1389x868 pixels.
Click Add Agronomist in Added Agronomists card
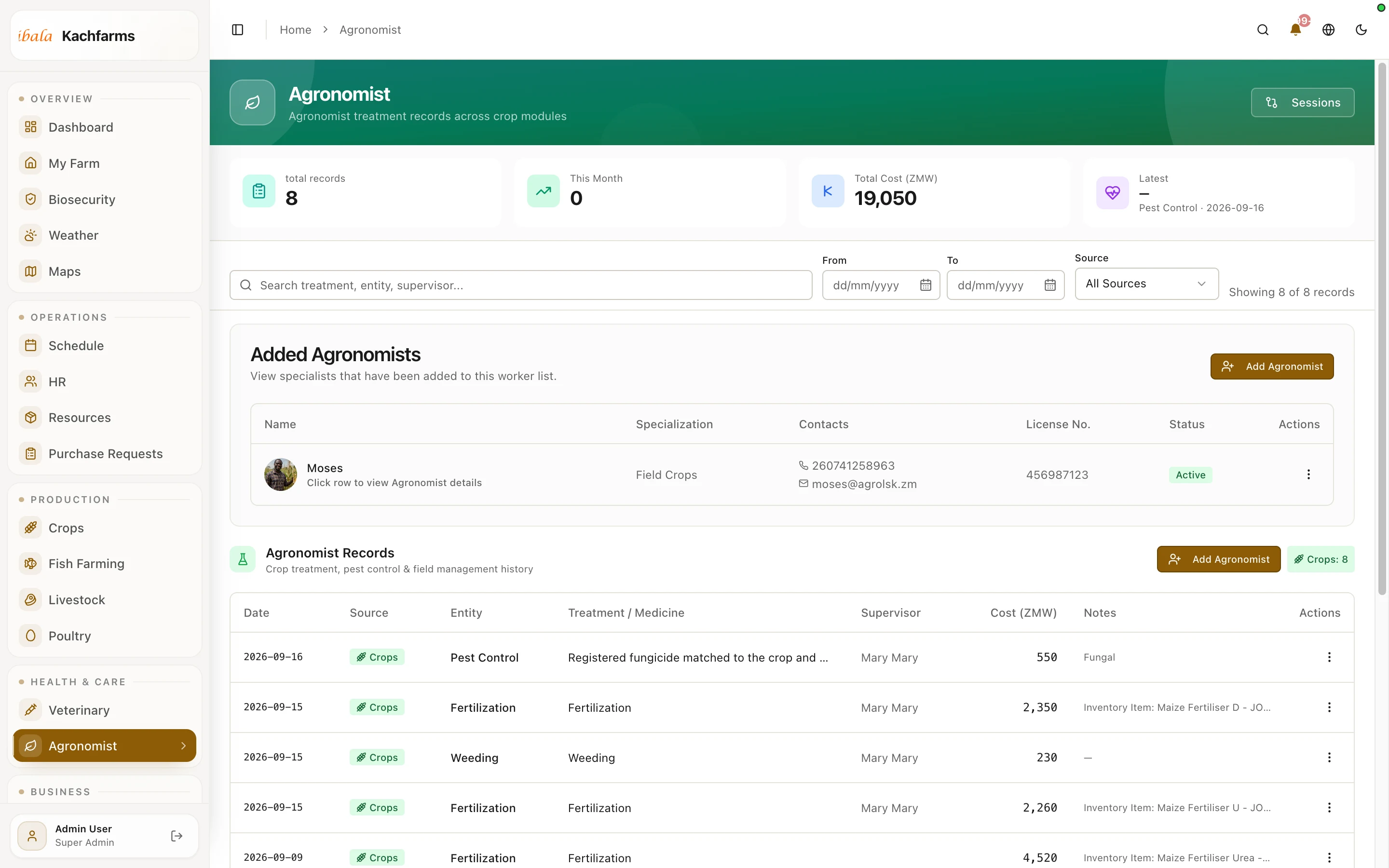pyautogui.click(x=1272, y=366)
